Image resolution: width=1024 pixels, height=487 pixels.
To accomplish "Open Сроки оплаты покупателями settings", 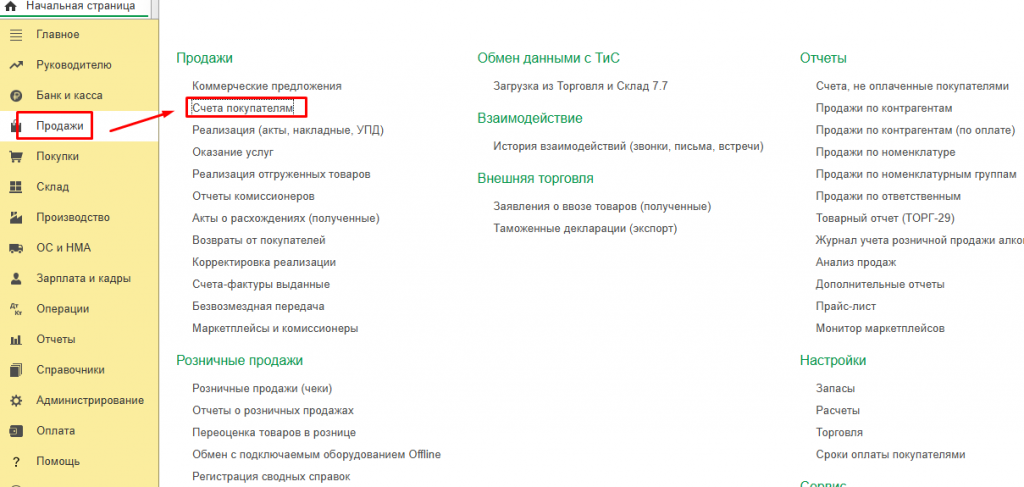I will (x=891, y=454).
